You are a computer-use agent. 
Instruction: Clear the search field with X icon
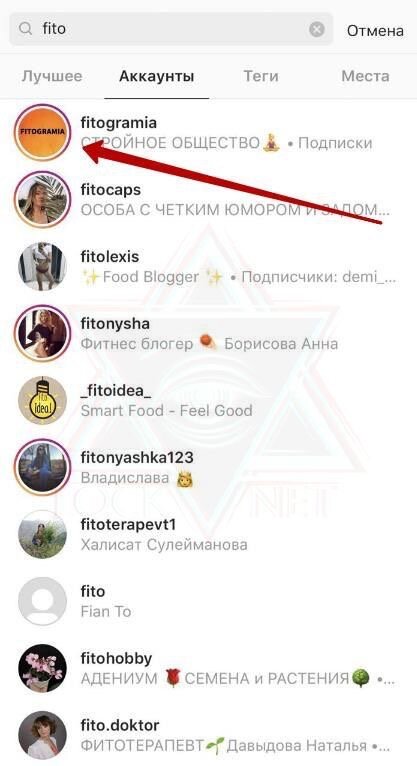click(x=317, y=29)
